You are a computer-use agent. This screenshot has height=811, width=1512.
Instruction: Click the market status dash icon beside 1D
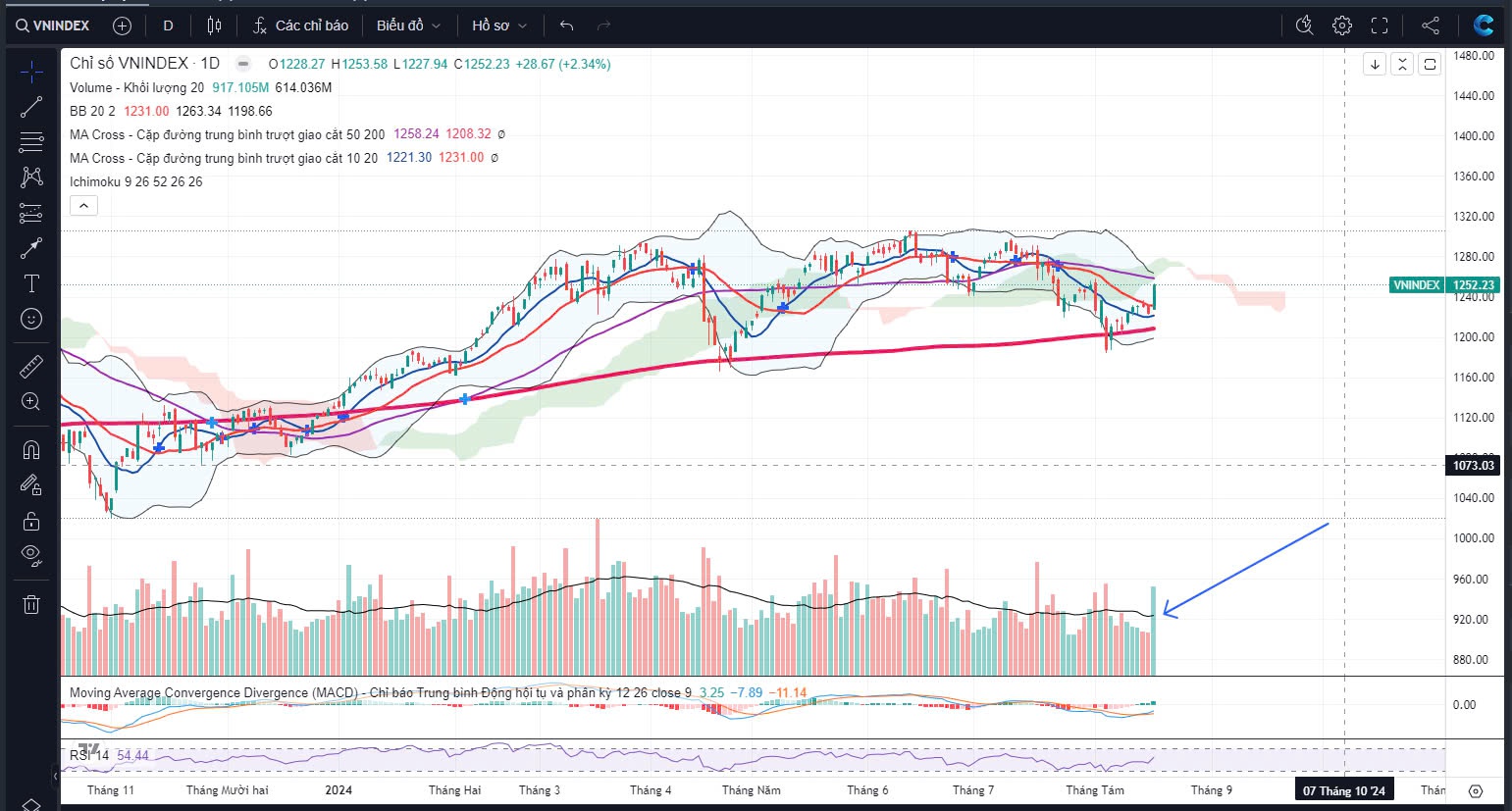pos(243,64)
